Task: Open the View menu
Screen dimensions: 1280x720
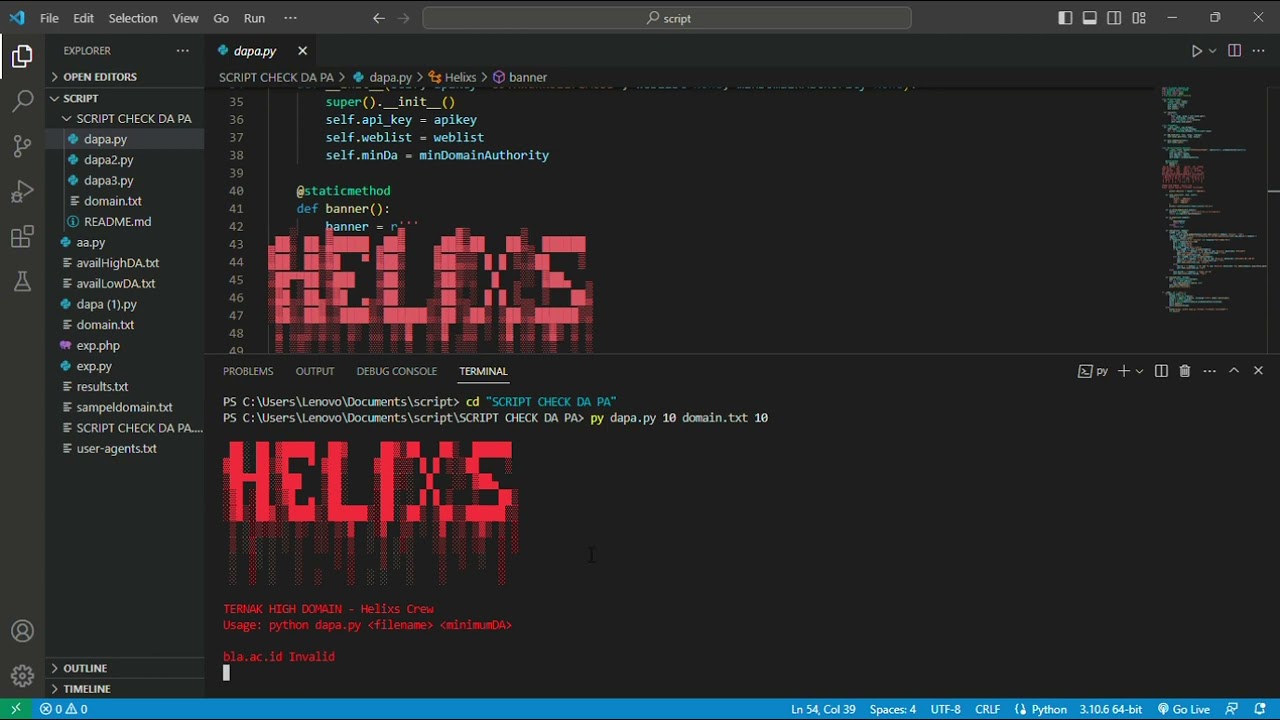Action: click(x=185, y=18)
